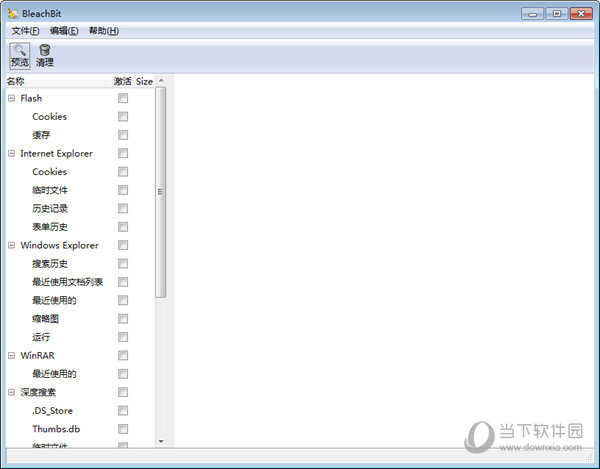
Task: Click the 激活 column header
Action: 122,81
